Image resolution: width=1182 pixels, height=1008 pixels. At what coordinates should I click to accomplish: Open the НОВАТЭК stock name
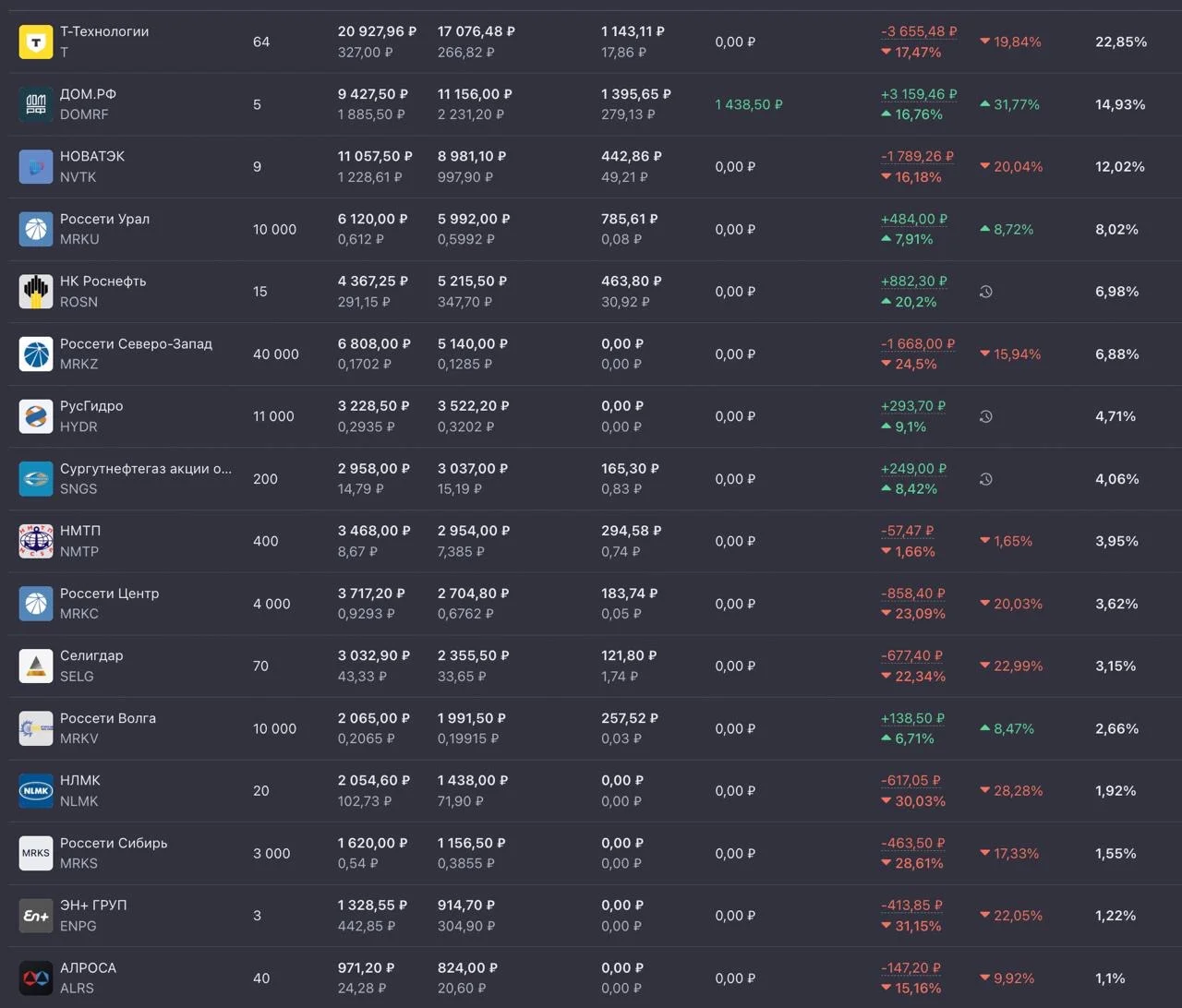tap(92, 156)
